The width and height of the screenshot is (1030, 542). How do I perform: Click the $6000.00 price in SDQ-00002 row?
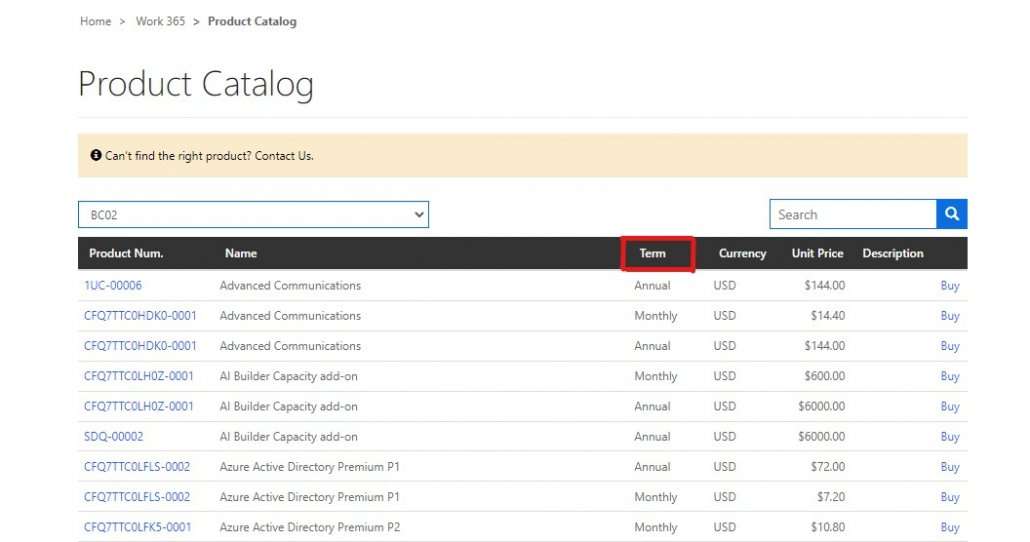(x=822, y=436)
